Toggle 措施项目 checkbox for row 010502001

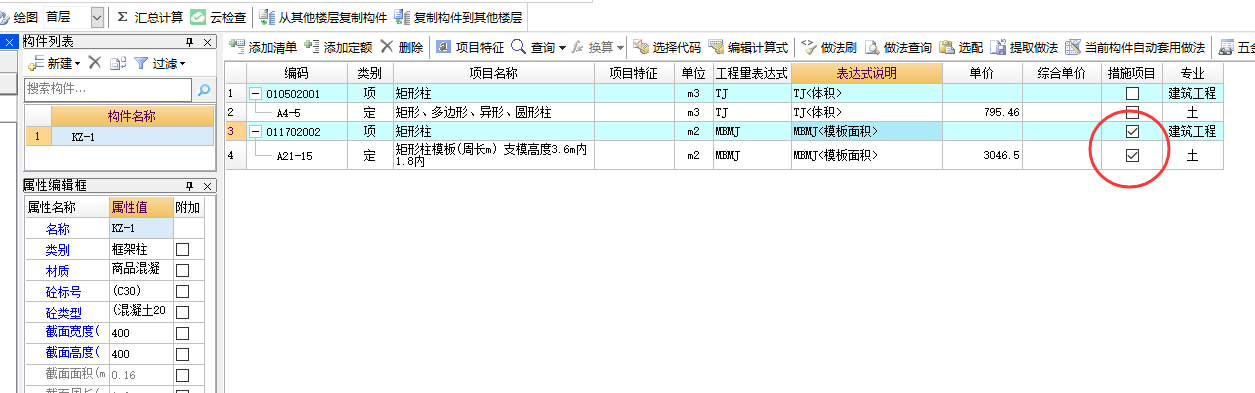pos(1132,93)
